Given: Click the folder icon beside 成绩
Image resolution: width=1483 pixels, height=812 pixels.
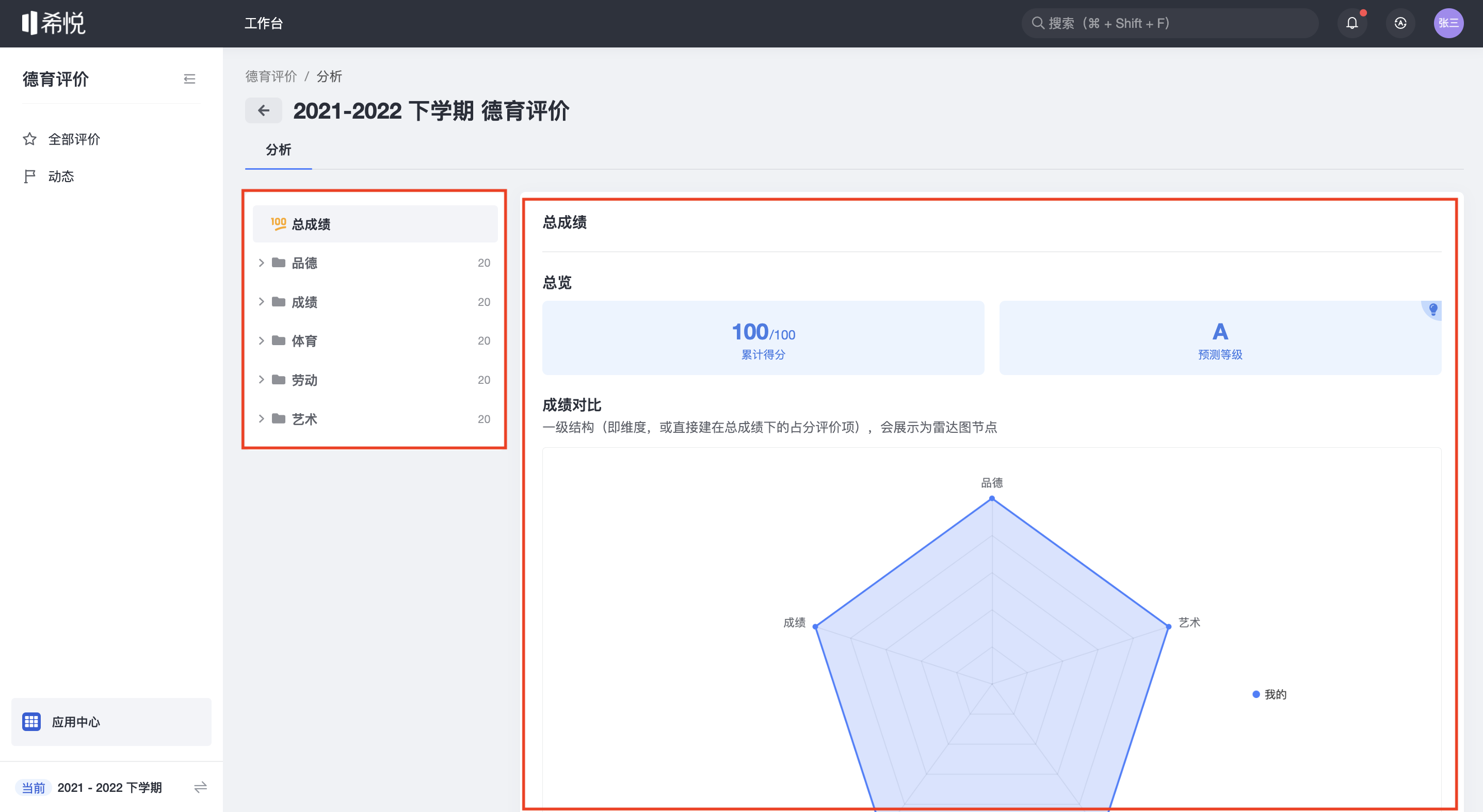Looking at the screenshot, I should 279,302.
